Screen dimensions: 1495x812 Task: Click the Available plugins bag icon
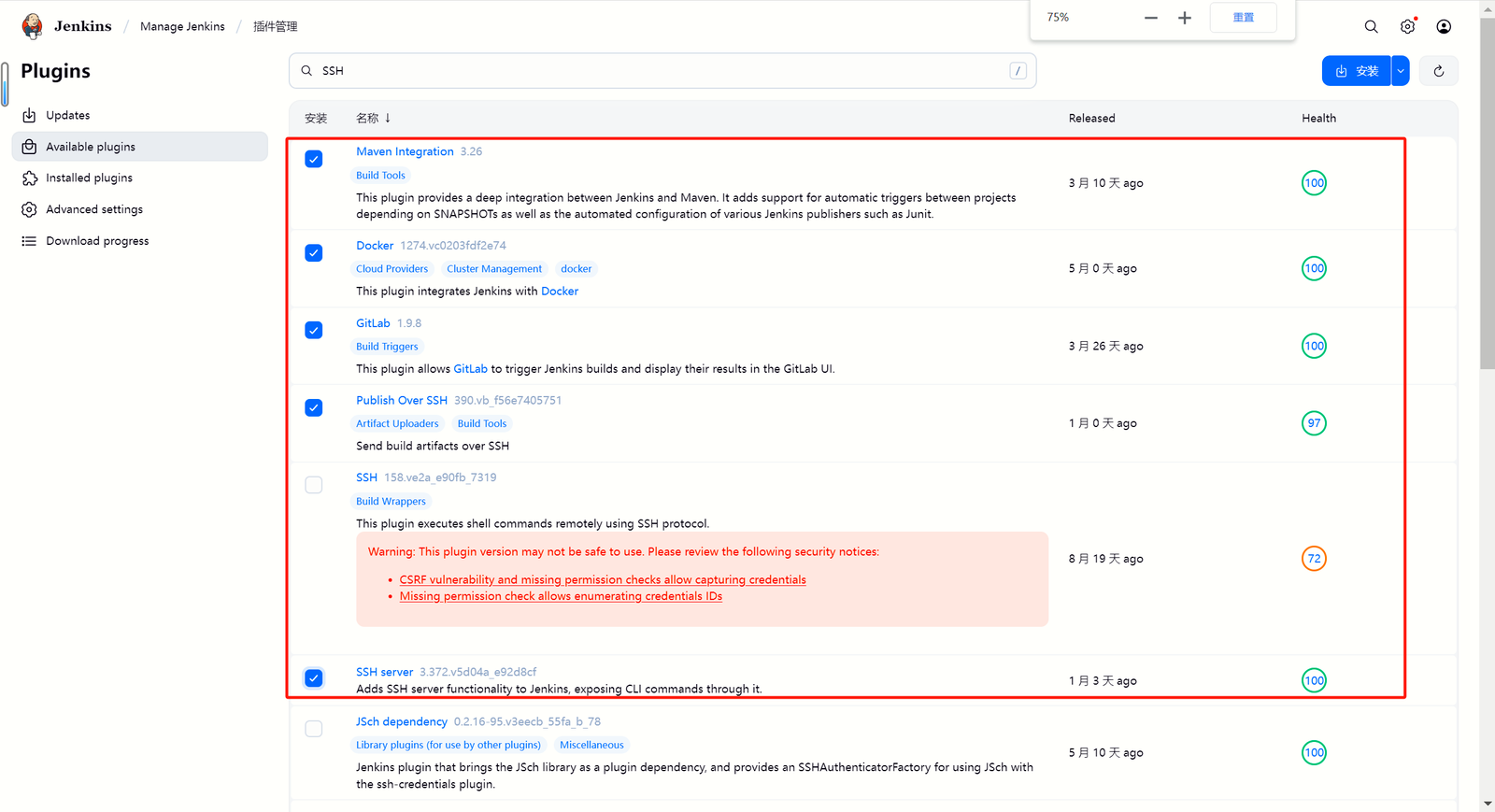[29, 147]
